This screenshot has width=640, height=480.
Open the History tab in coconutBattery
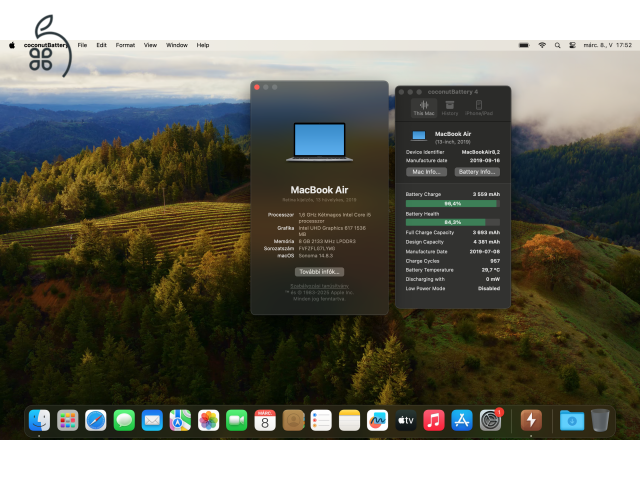[x=450, y=107]
